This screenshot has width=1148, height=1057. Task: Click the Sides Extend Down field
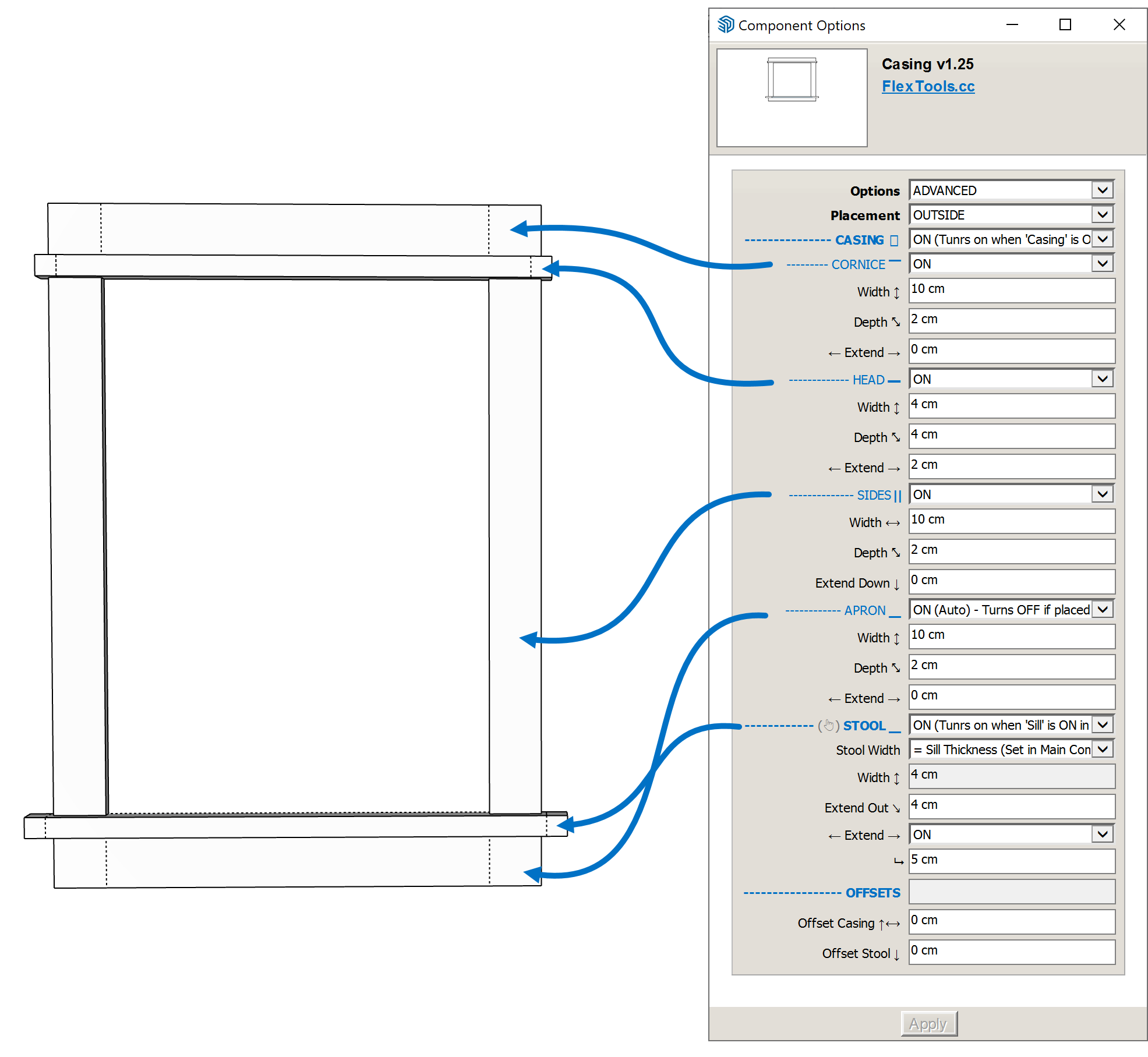pos(1011,581)
